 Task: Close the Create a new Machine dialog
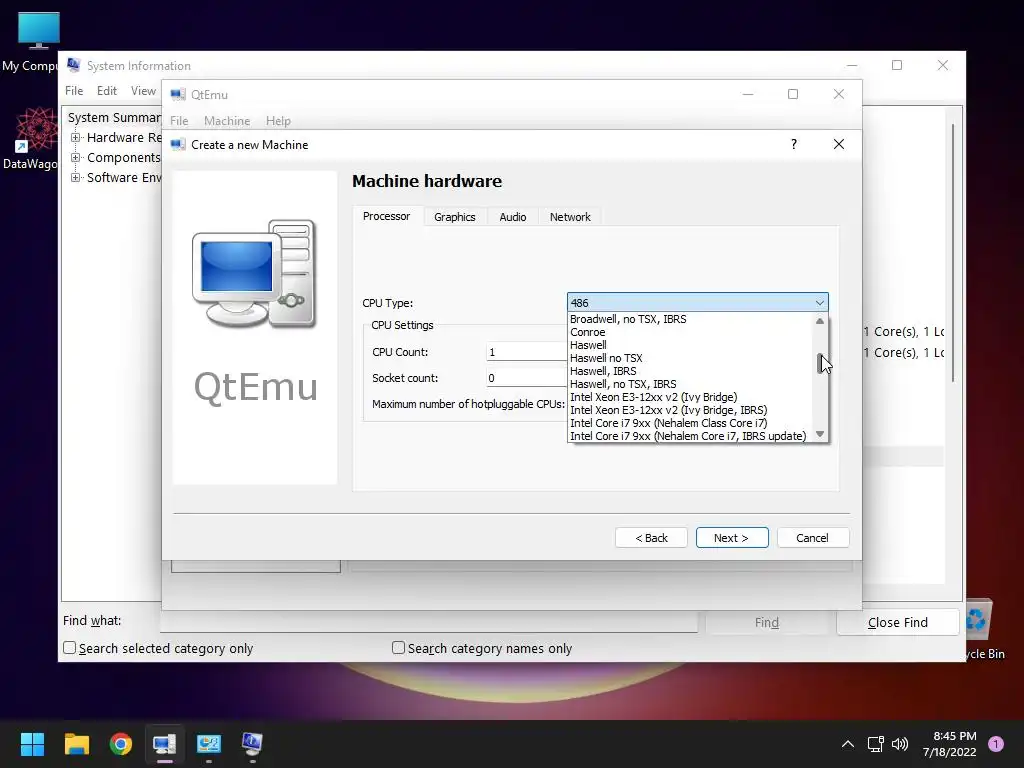coord(839,144)
